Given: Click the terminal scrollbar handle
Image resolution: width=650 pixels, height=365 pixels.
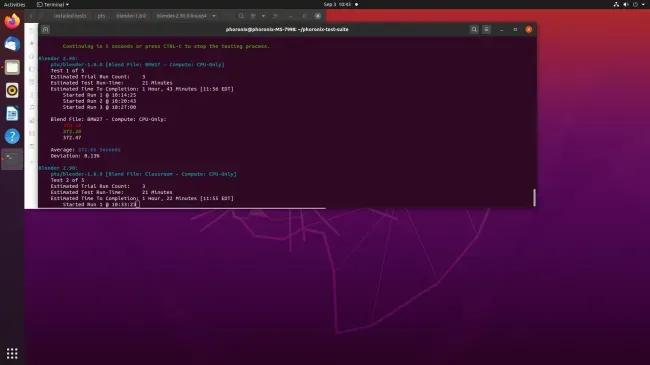Looking at the screenshot, I should pyautogui.click(x=534, y=197).
